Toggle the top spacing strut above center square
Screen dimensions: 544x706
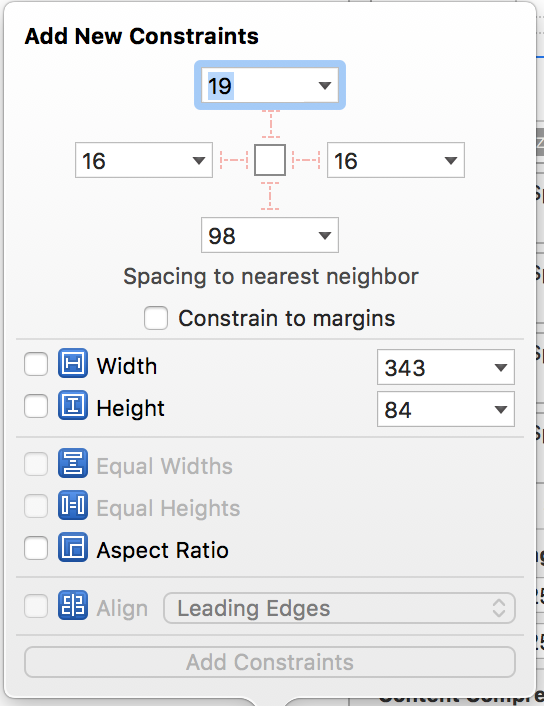tap(270, 124)
